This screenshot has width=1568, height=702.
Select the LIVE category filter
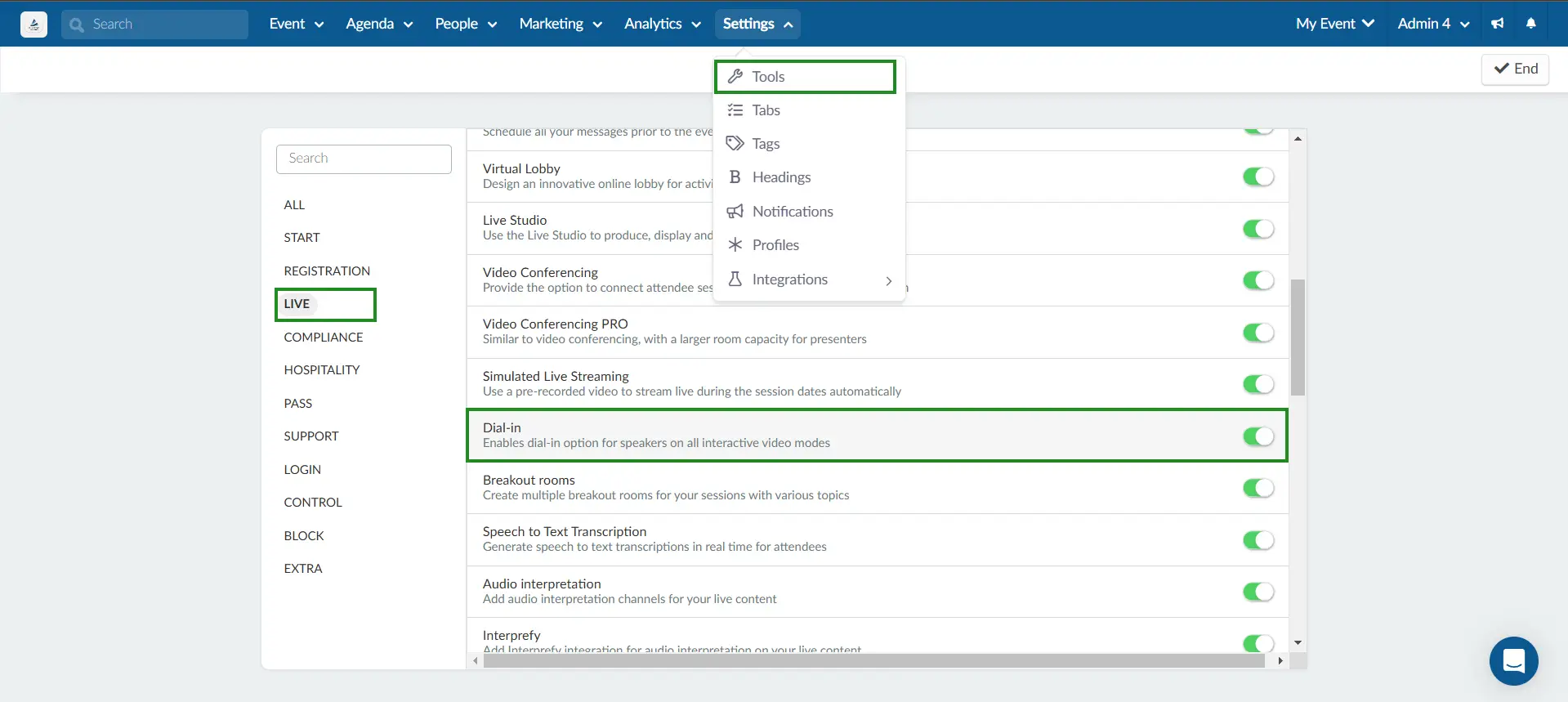(x=297, y=303)
